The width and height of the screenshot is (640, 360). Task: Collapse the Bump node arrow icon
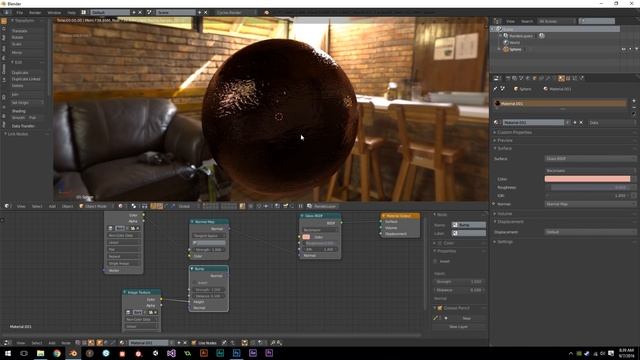coord(192,269)
